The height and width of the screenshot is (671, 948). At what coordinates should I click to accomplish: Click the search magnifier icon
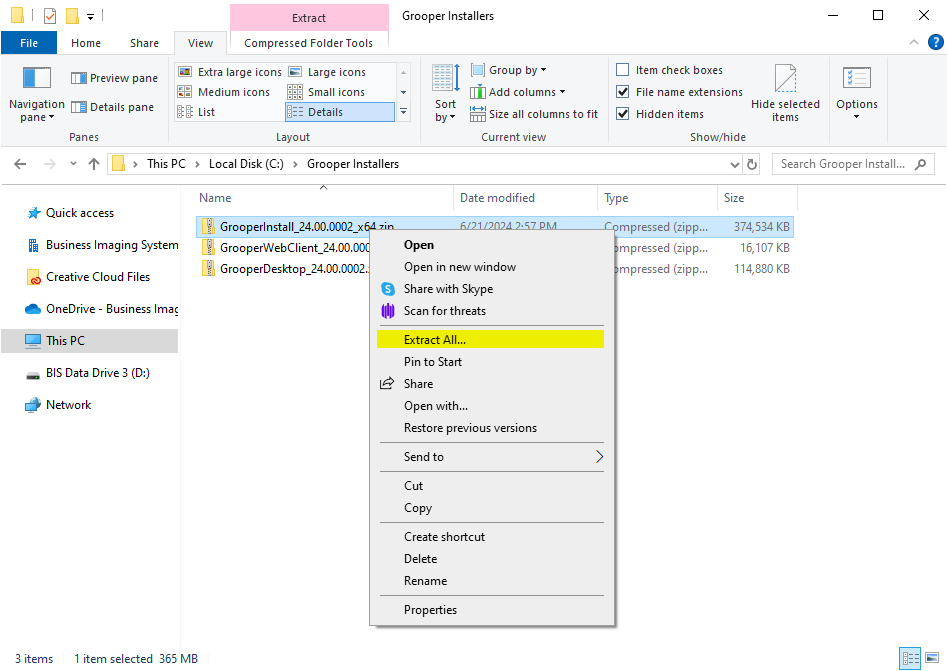(920, 164)
